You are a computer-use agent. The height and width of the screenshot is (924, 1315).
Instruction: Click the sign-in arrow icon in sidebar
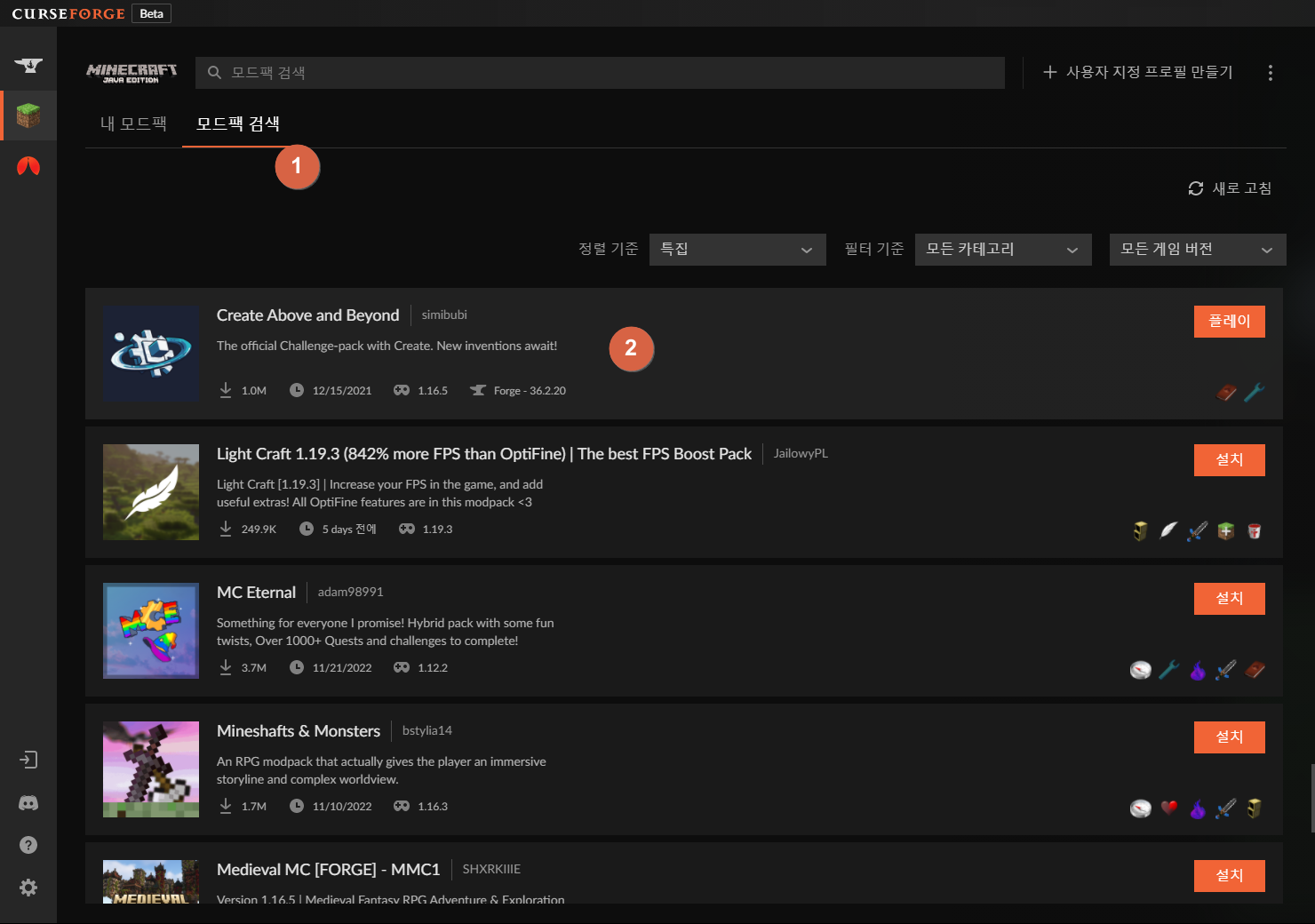28,760
